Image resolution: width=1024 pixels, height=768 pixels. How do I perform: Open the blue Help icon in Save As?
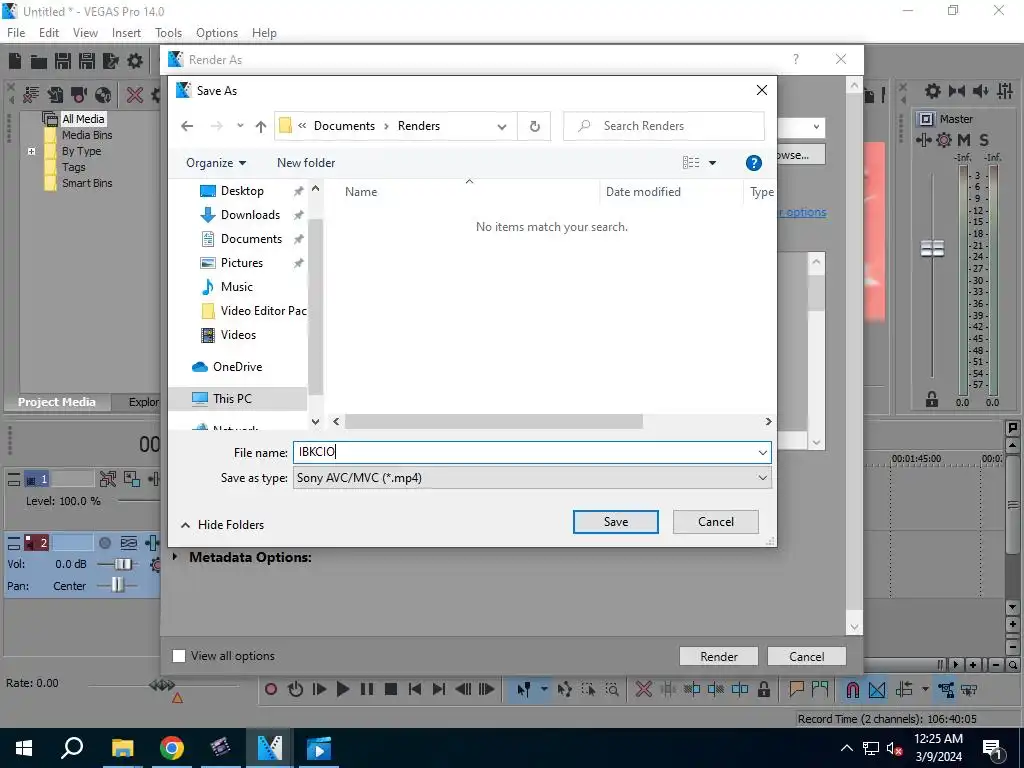point(753,163)
